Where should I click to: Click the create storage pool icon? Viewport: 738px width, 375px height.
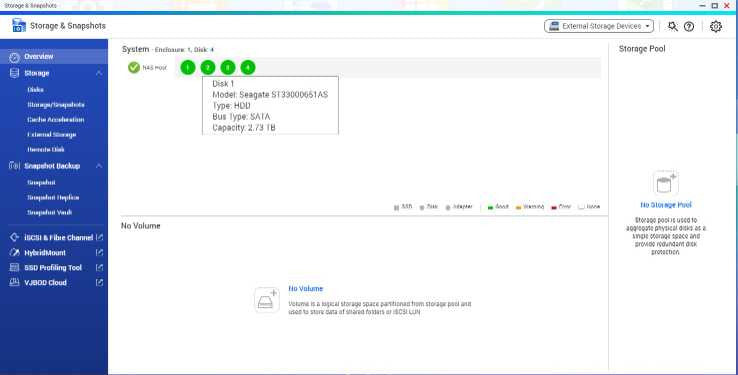coord(666,183)
